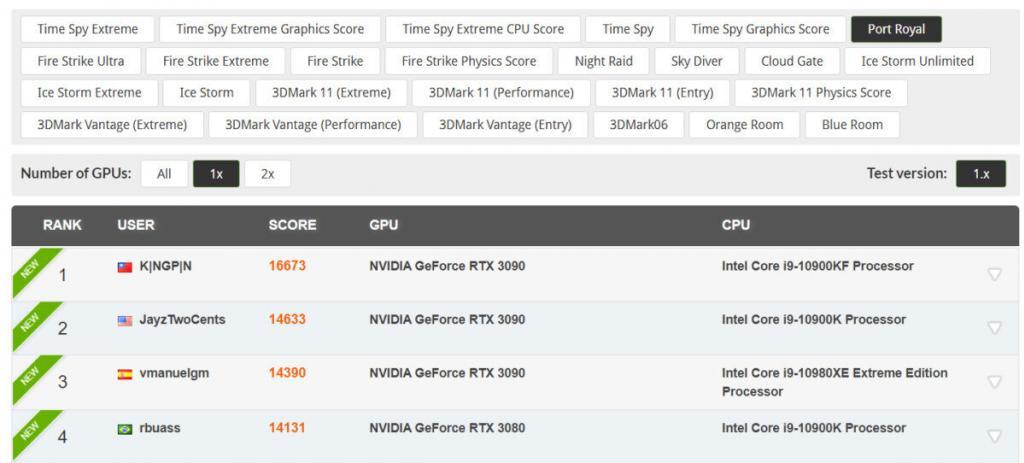This screenshot has width=1024, height=463.
Task: Expand details for JayzTwoCents result row
Action: coord(994,327)
